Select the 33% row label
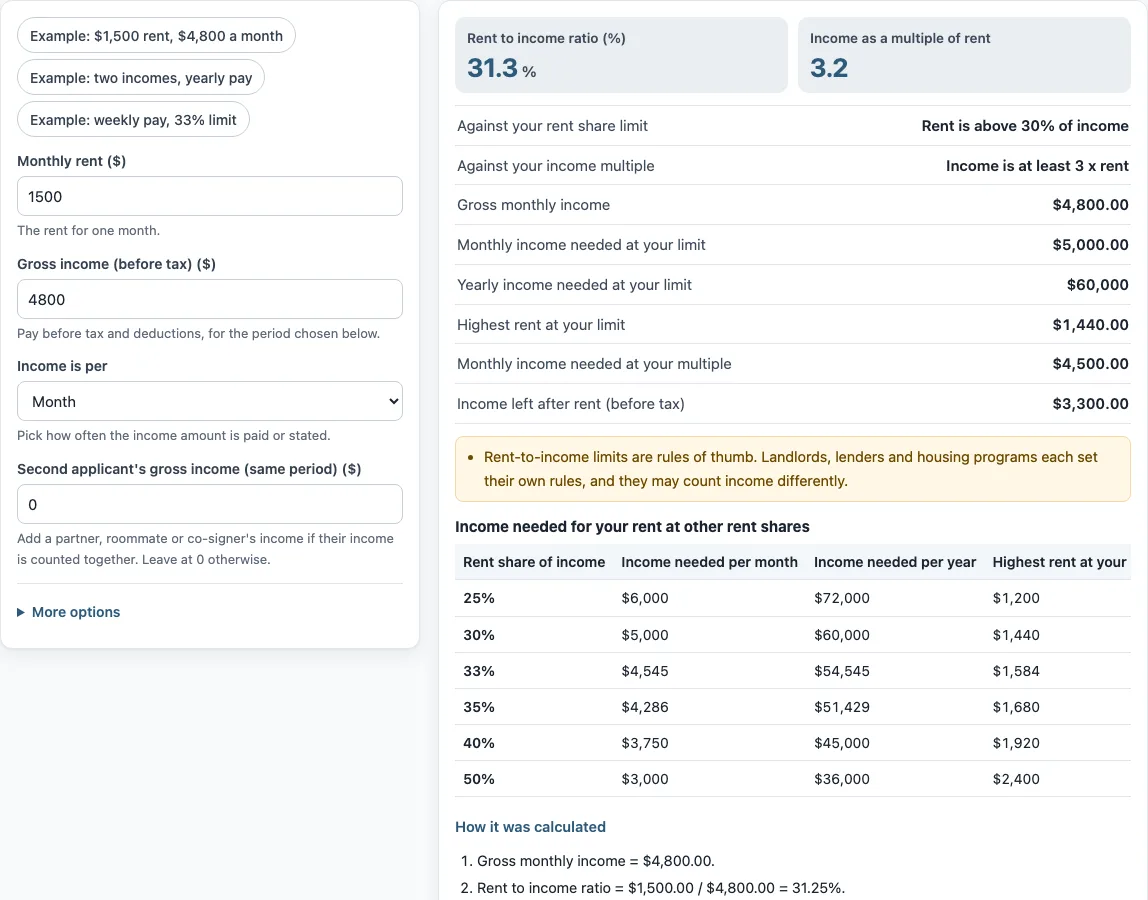Image resolution: width=1148 pixels, height=900 pixels. point(479,672)
